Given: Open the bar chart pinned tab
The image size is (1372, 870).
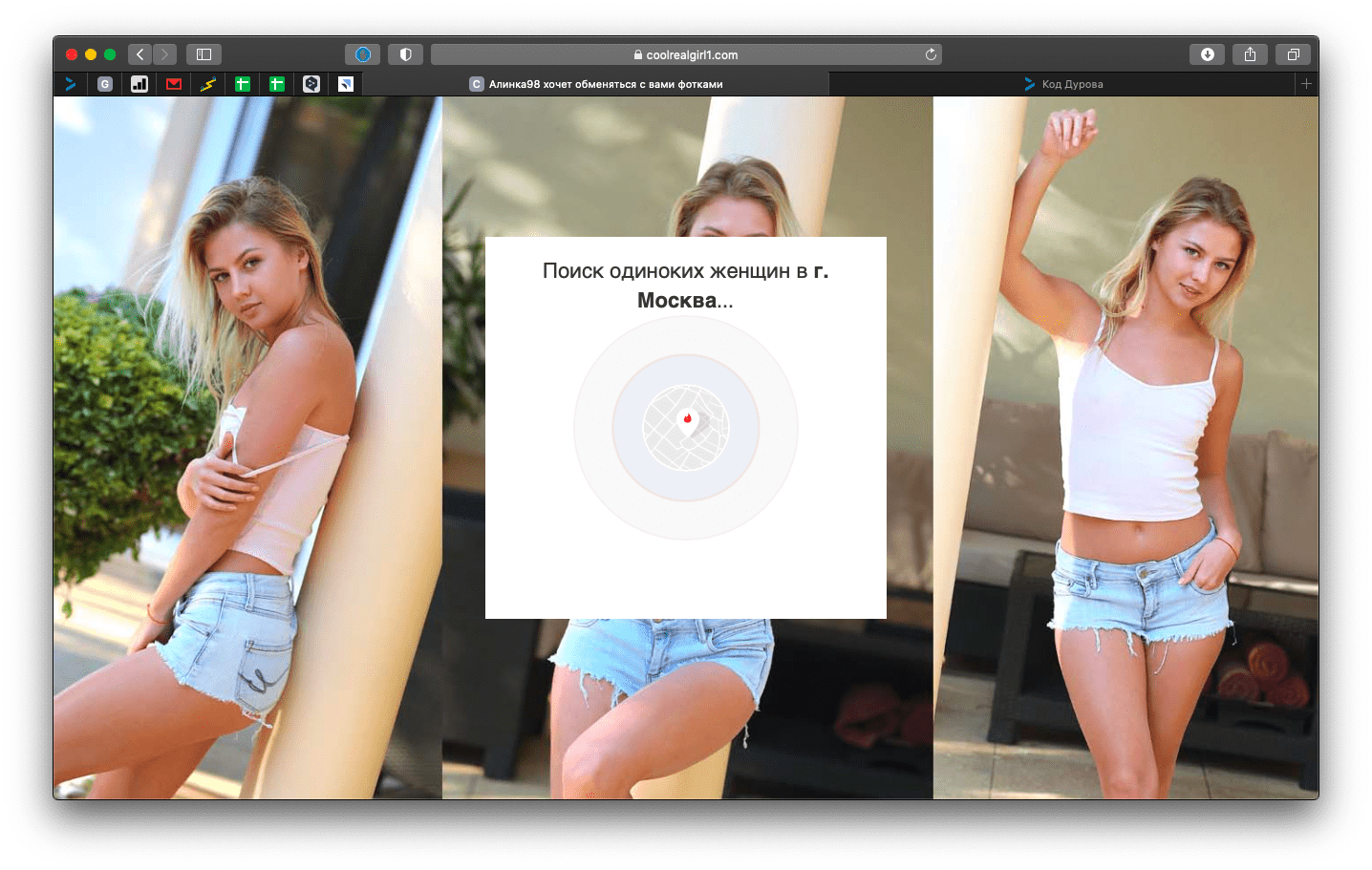Looking at the screenshot, I should (x=139, y=84).
